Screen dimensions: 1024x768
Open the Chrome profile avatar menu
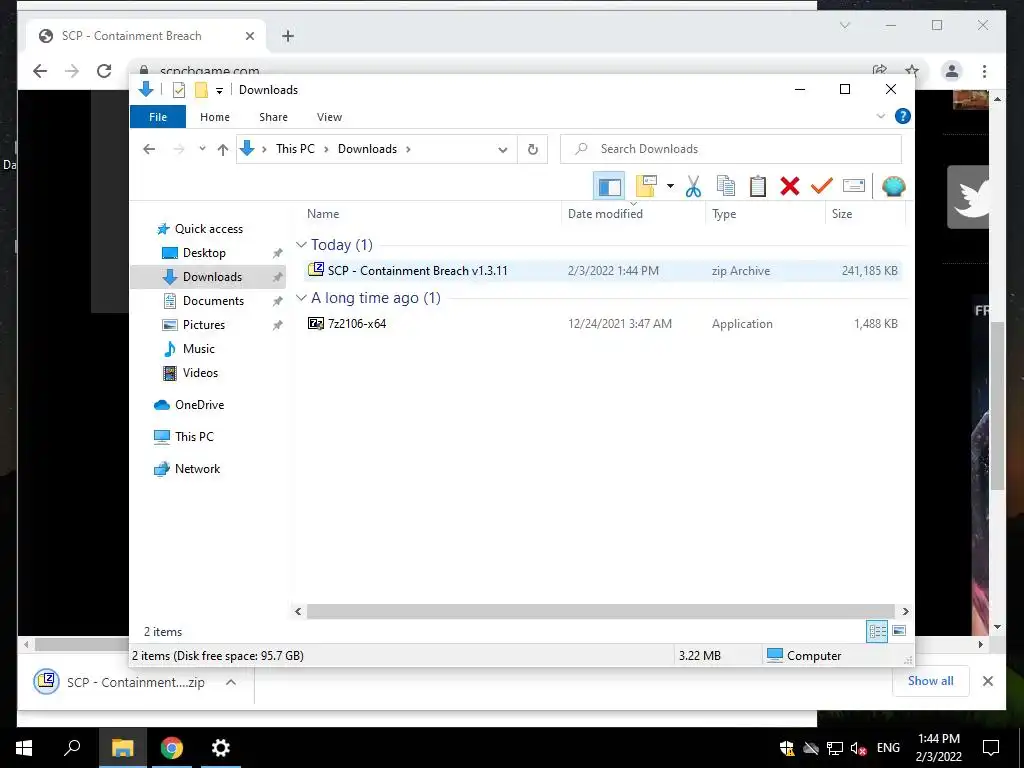(952, 71)
